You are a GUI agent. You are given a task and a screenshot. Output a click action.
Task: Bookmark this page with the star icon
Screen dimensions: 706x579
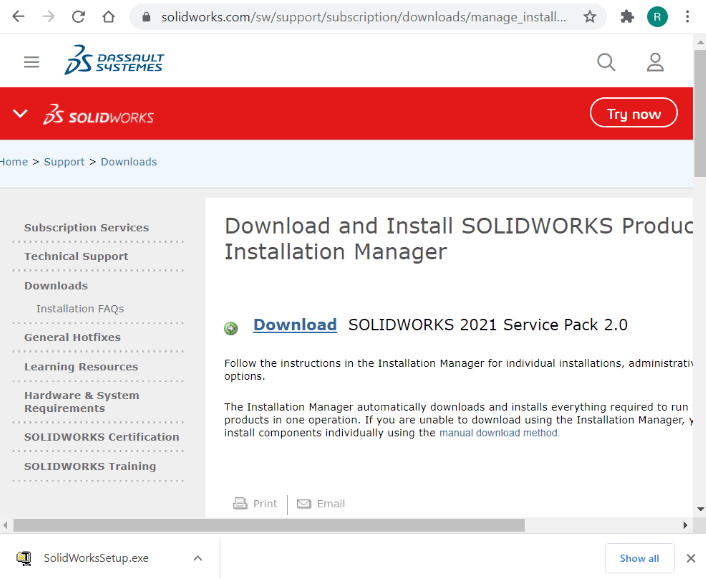coord(589,17)
